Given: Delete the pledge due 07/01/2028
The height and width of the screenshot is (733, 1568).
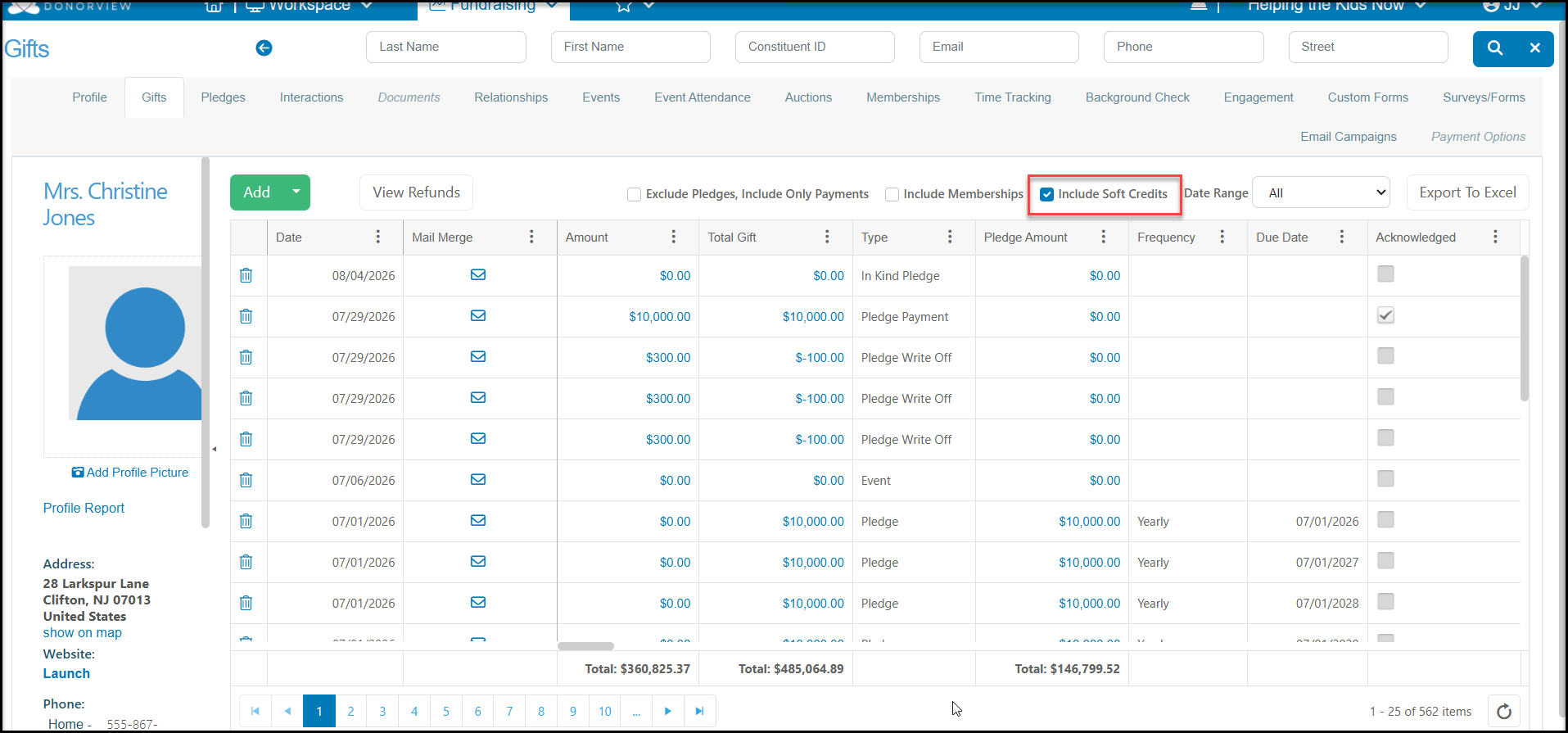Looking at the screenshot, I should (246, 603).
